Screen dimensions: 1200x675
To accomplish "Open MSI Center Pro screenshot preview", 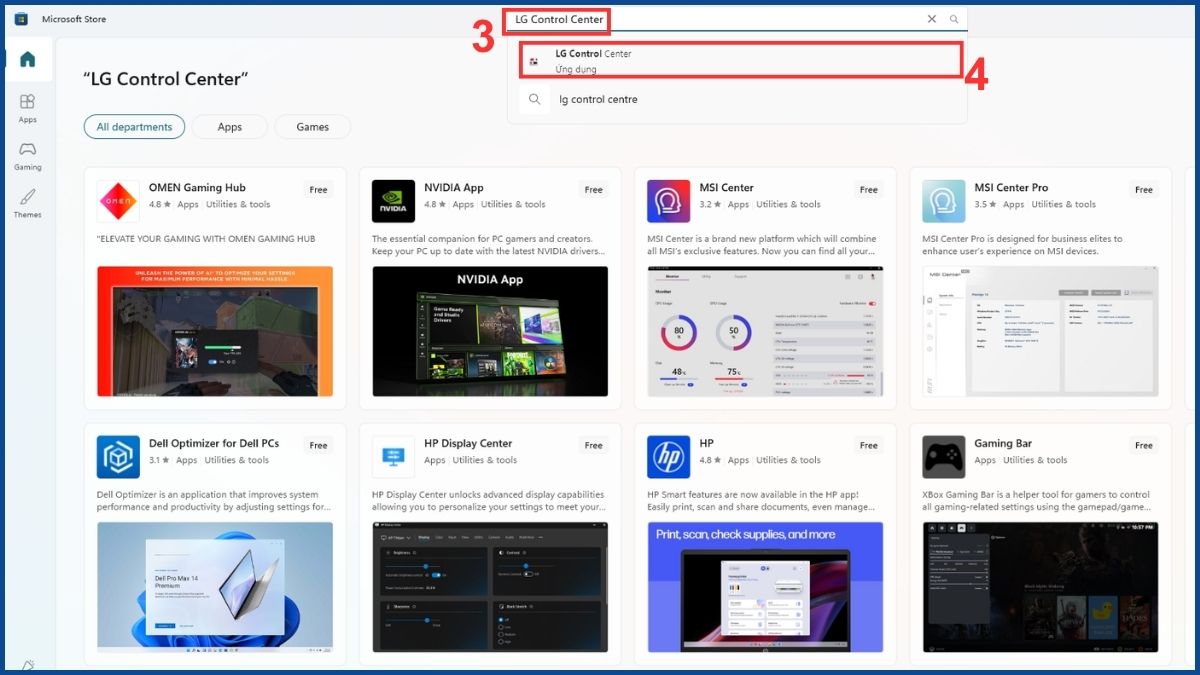I will point(1040,331).
